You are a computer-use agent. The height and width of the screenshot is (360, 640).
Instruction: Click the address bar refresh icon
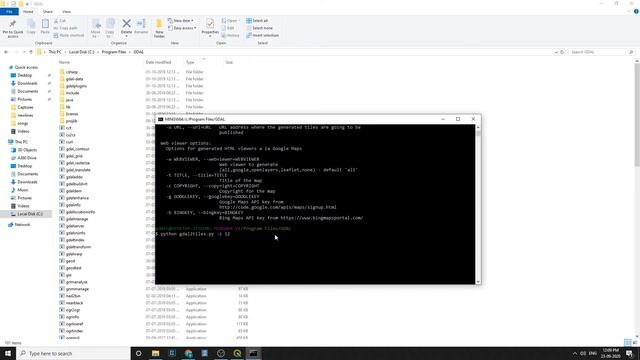pos(562,52)
